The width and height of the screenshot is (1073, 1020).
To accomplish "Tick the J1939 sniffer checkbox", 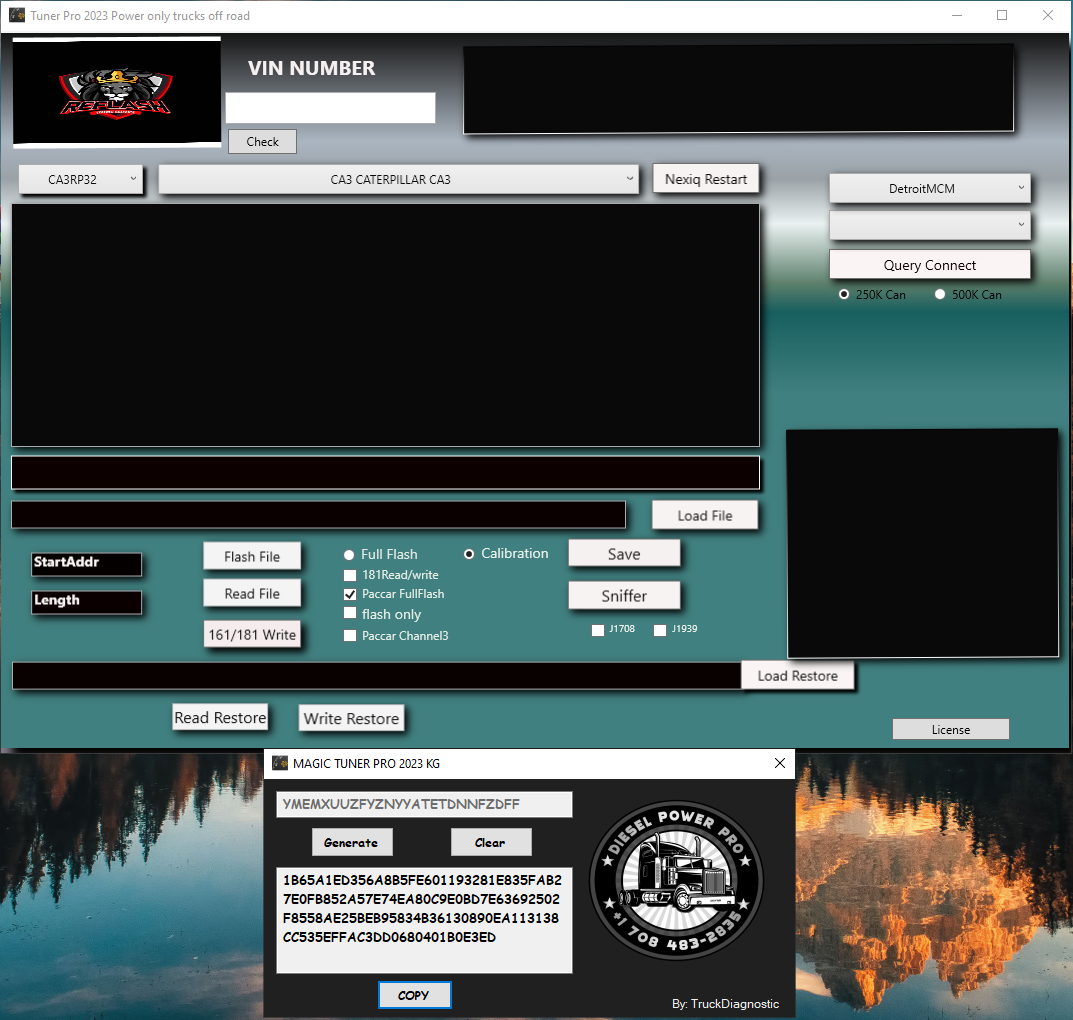I will pos(660,630).
